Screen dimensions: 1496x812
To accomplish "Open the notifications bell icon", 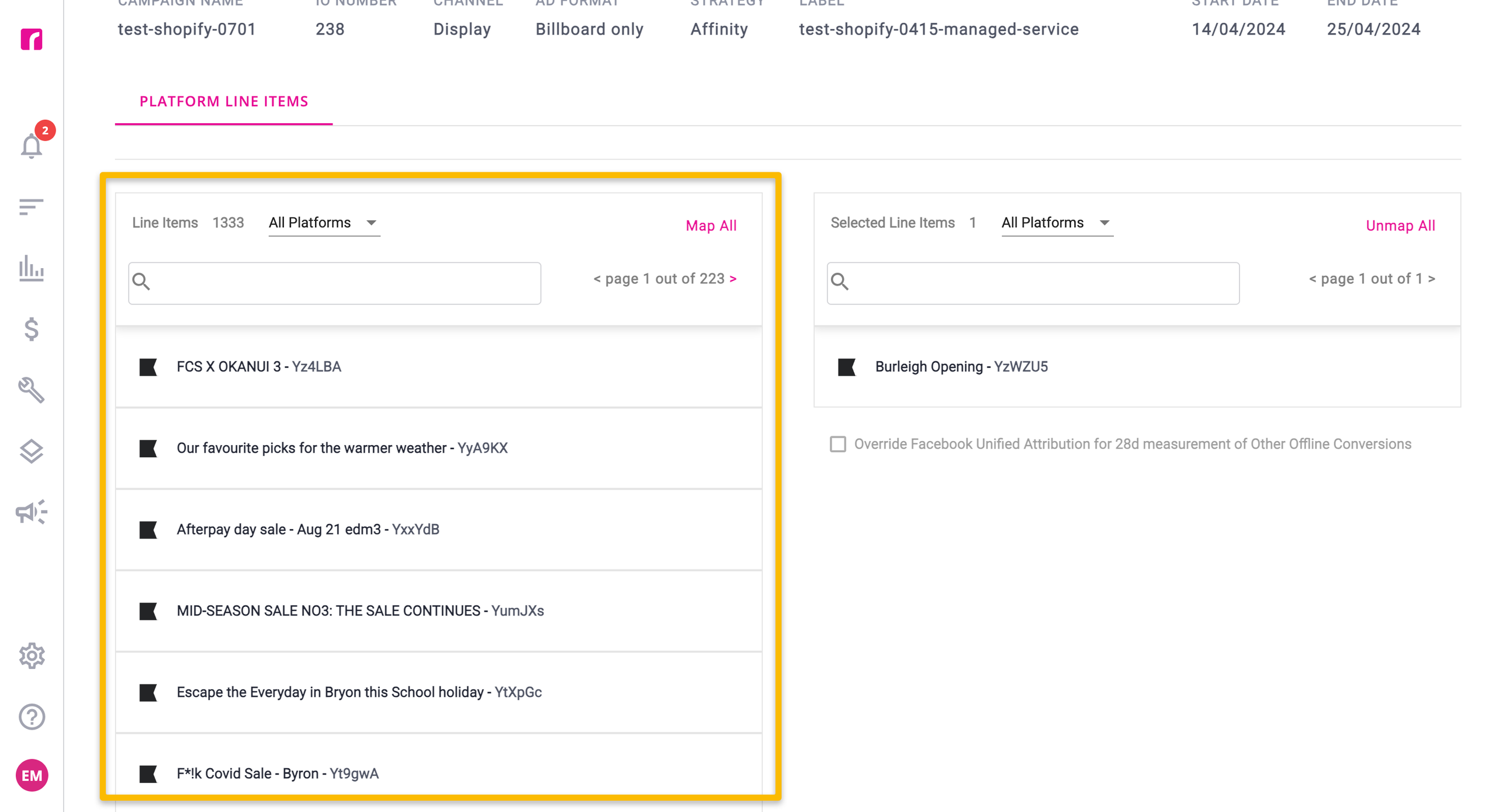I will [32, 145].
